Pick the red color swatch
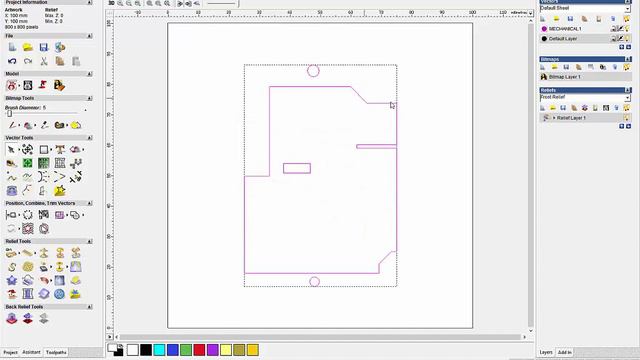The image size is (640, 360). coord(199,350)
